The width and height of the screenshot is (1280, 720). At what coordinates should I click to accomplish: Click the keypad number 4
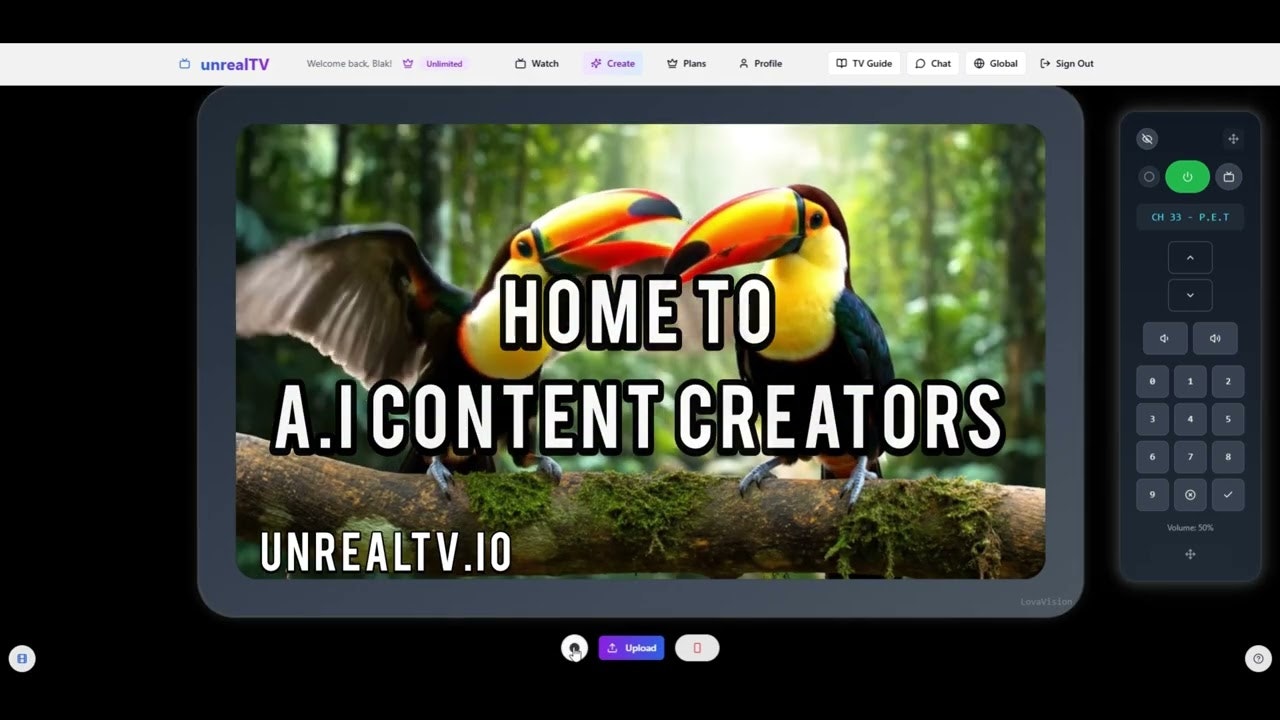(1190, 419)
